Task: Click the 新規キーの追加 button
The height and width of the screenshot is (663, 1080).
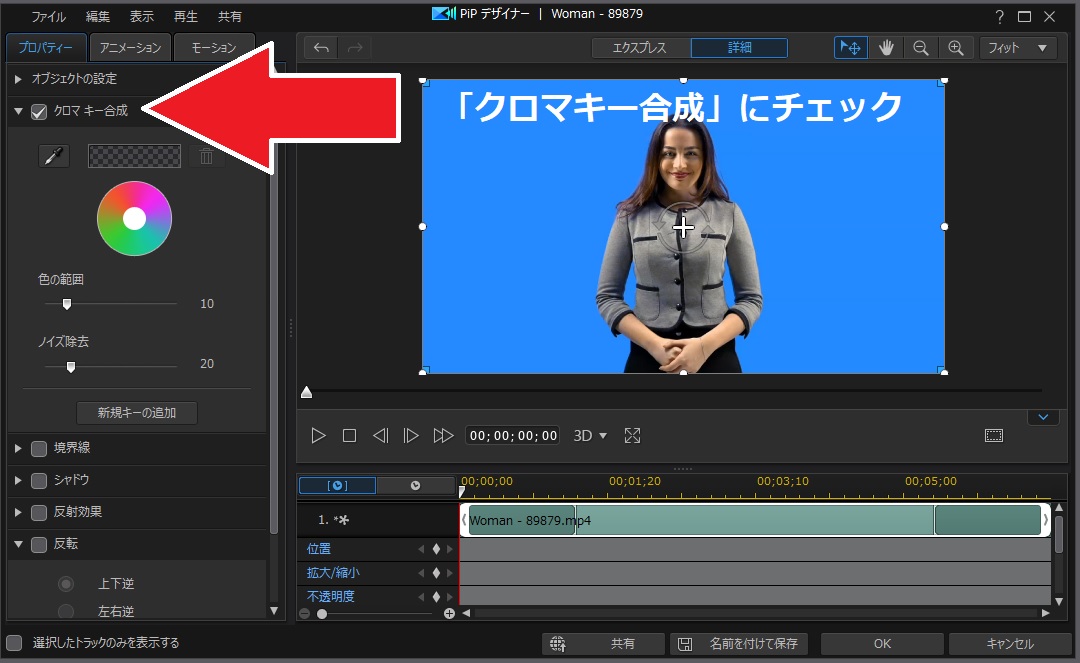Action: coord(136,412)
